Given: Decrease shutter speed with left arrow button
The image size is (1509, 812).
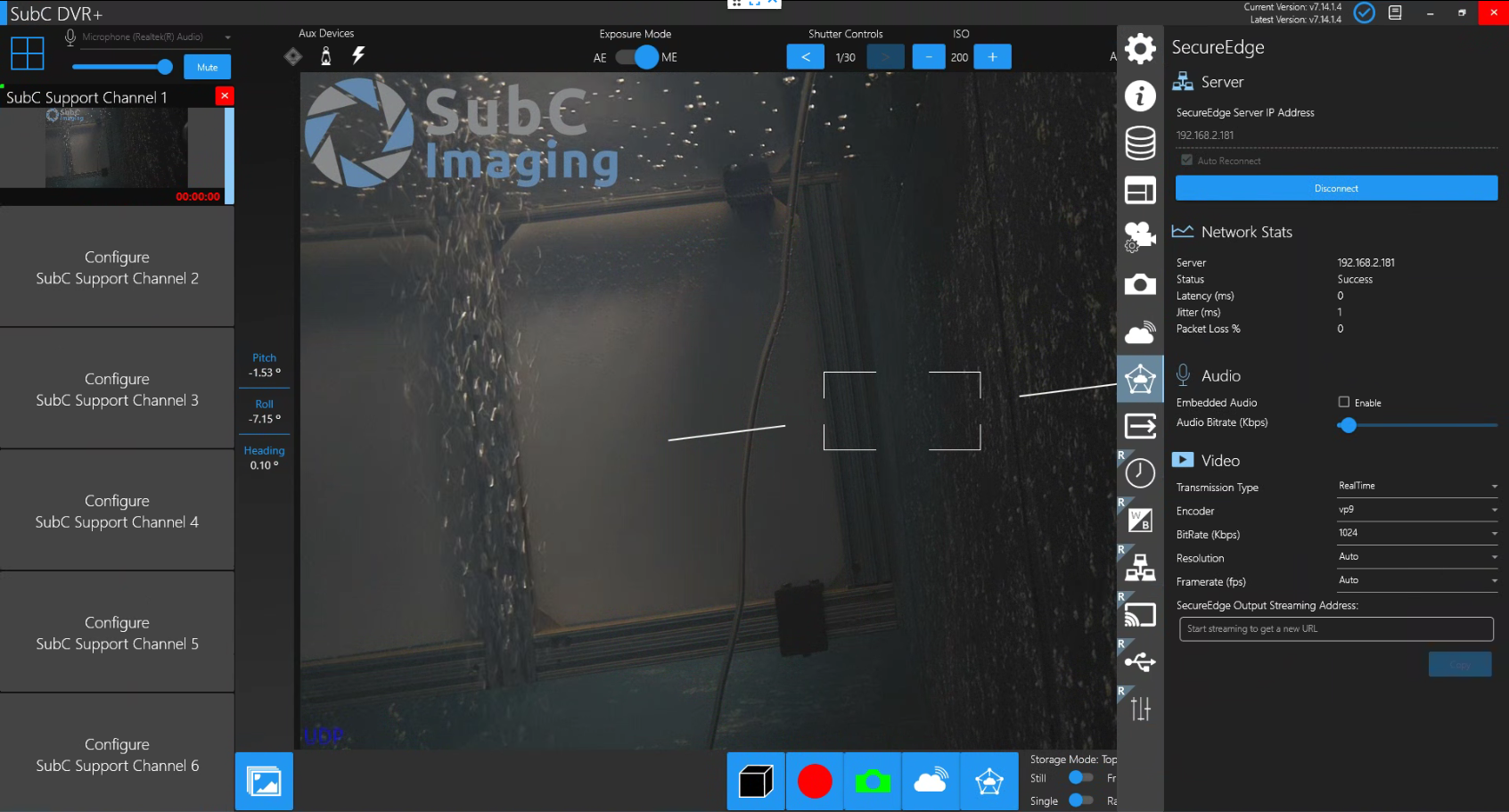Looking at the screenshot, I should 806,57.
